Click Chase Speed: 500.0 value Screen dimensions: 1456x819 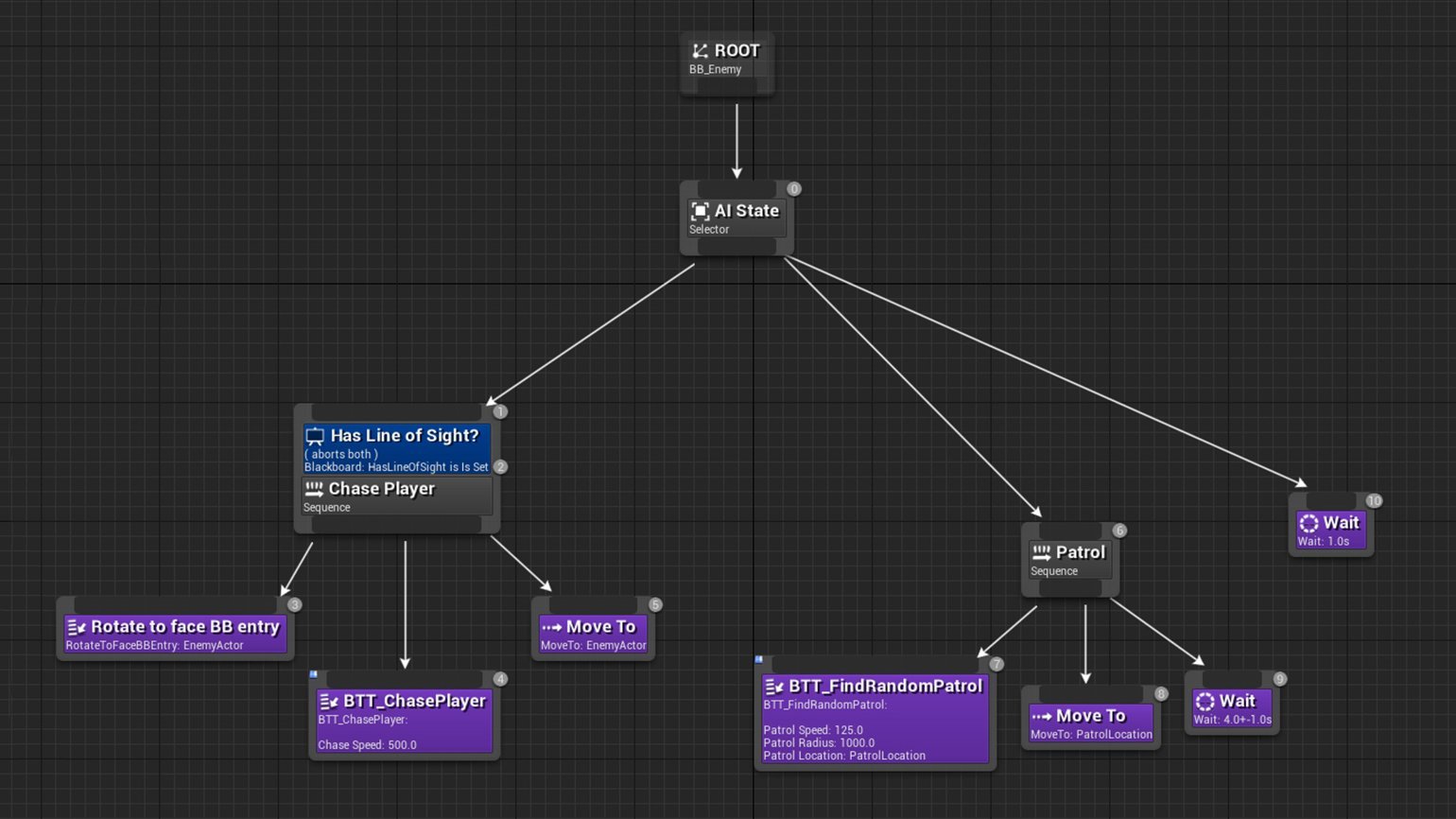367,745
